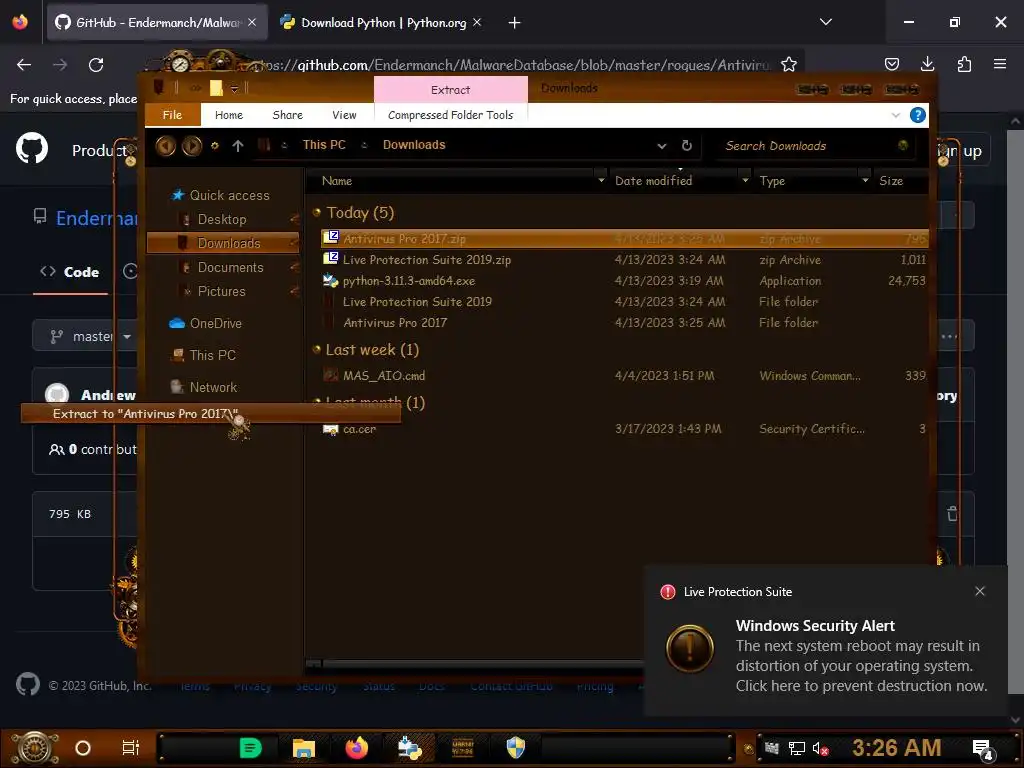
Task: Select Desktop in navigation pane
Action: [x=222, y=219]
